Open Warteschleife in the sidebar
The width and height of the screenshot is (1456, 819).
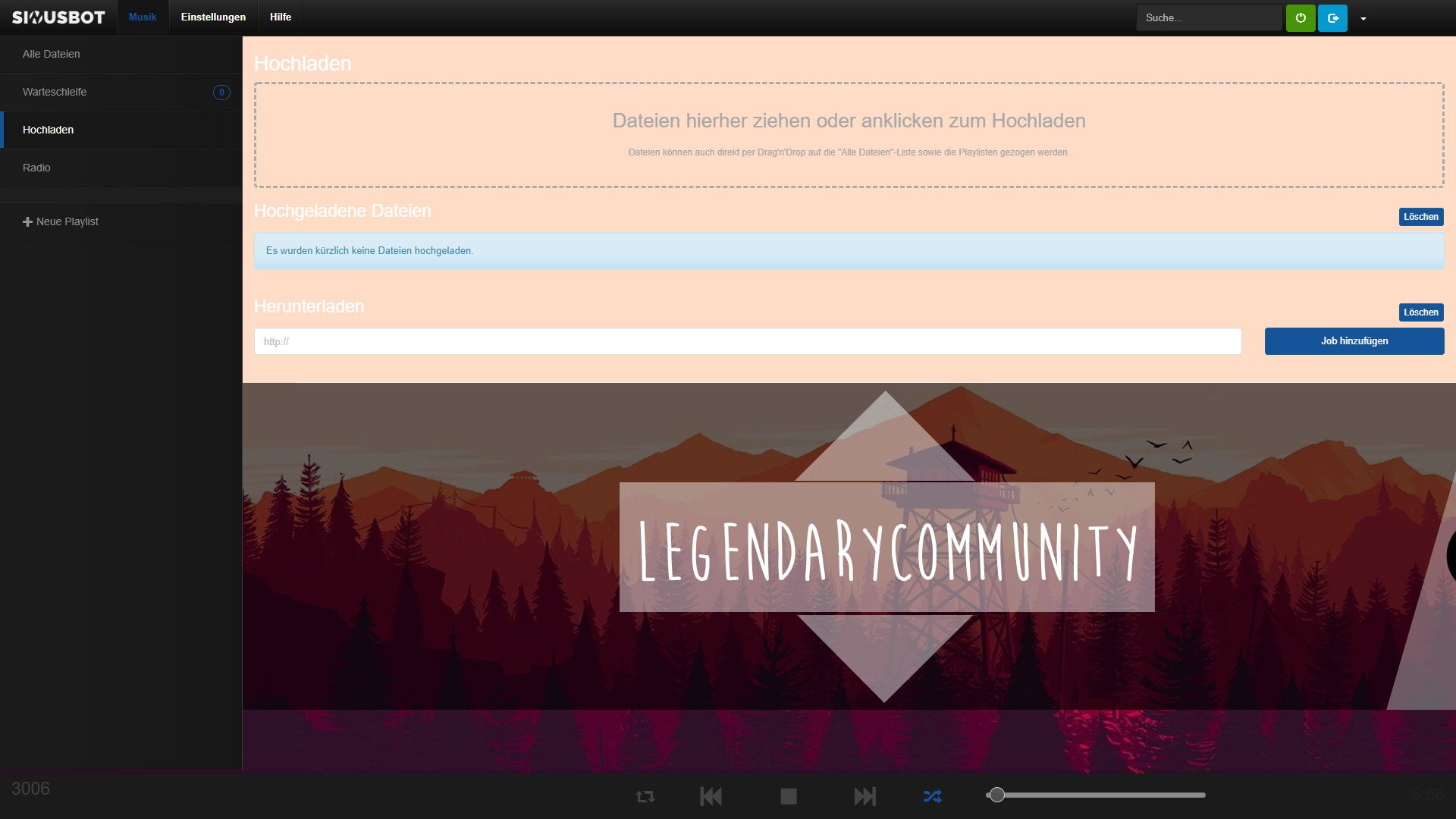click(x=55, y=92)
